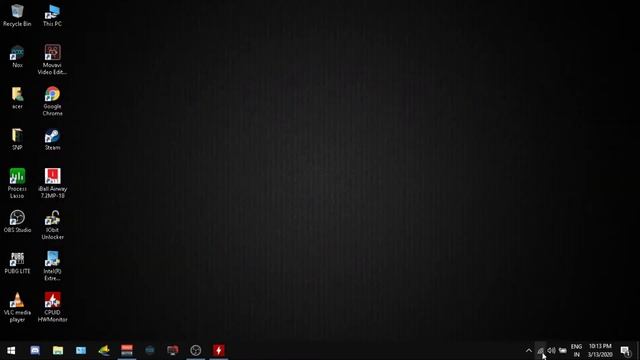Viewport: 640px width, 360px height.
Task: Open Discord from the taskbar
Action: pos(35,350)
